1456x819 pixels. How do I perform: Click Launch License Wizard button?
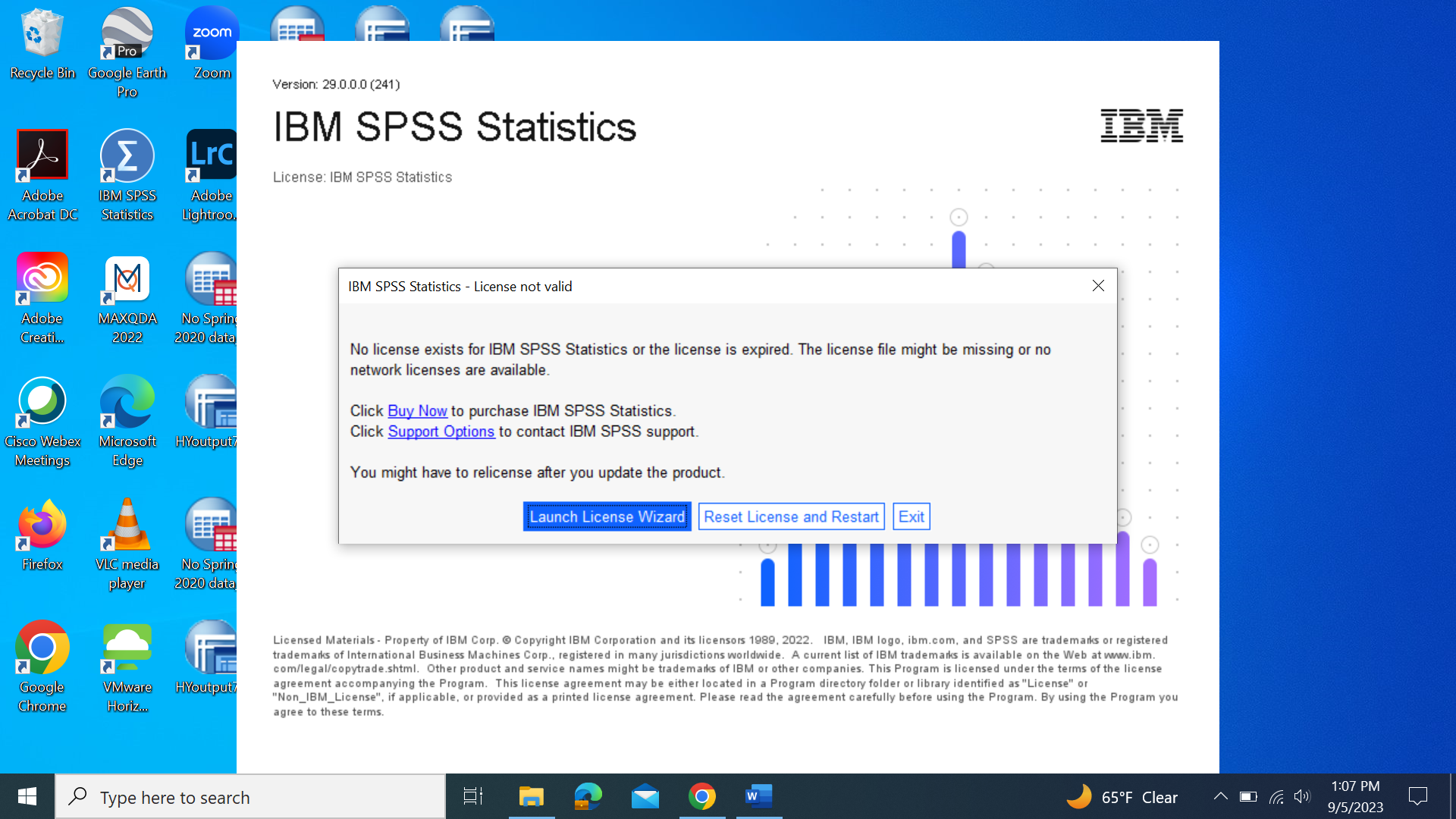tap(607, 517)
